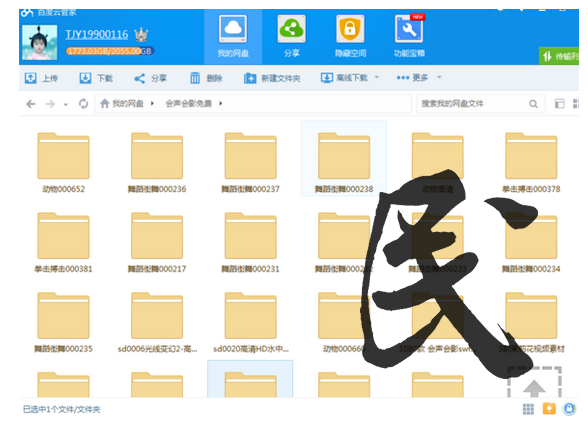Click the blue lock icon in status bar
The height and width of the screenshot is (429, 588).
569,408
